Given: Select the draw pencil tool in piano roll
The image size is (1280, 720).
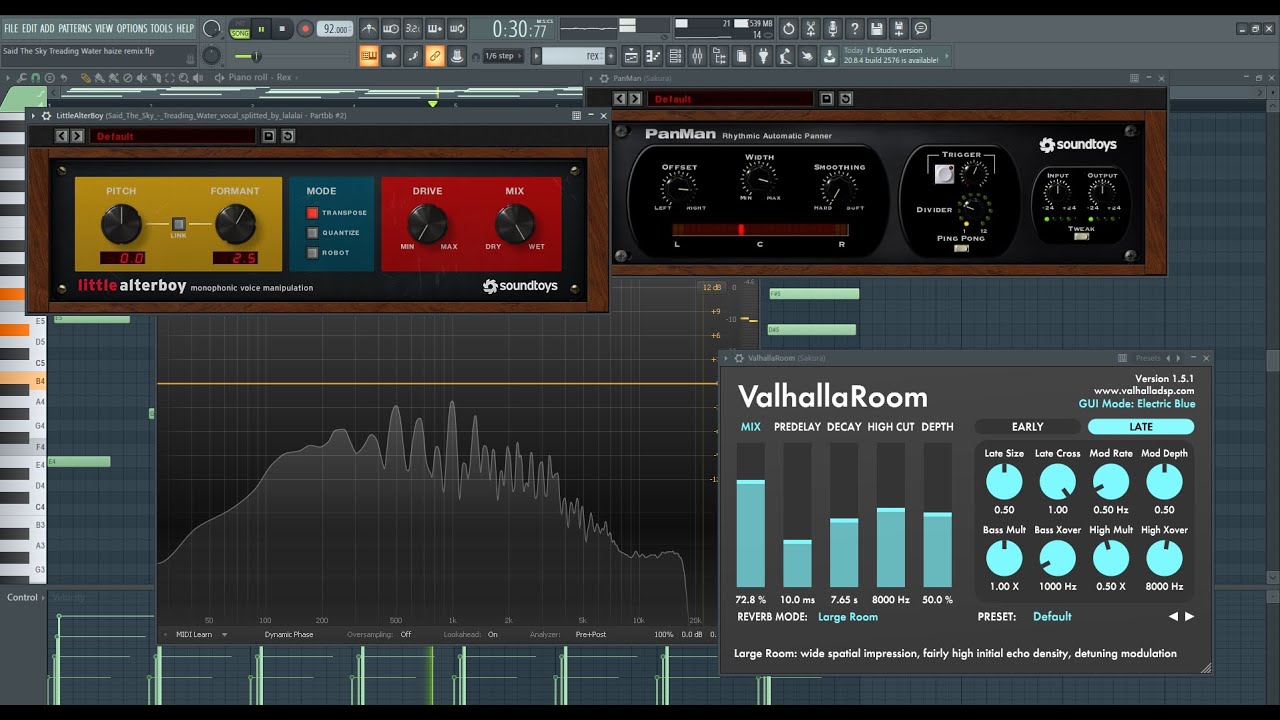Looking at the screenshot, I should coord(86,77).
